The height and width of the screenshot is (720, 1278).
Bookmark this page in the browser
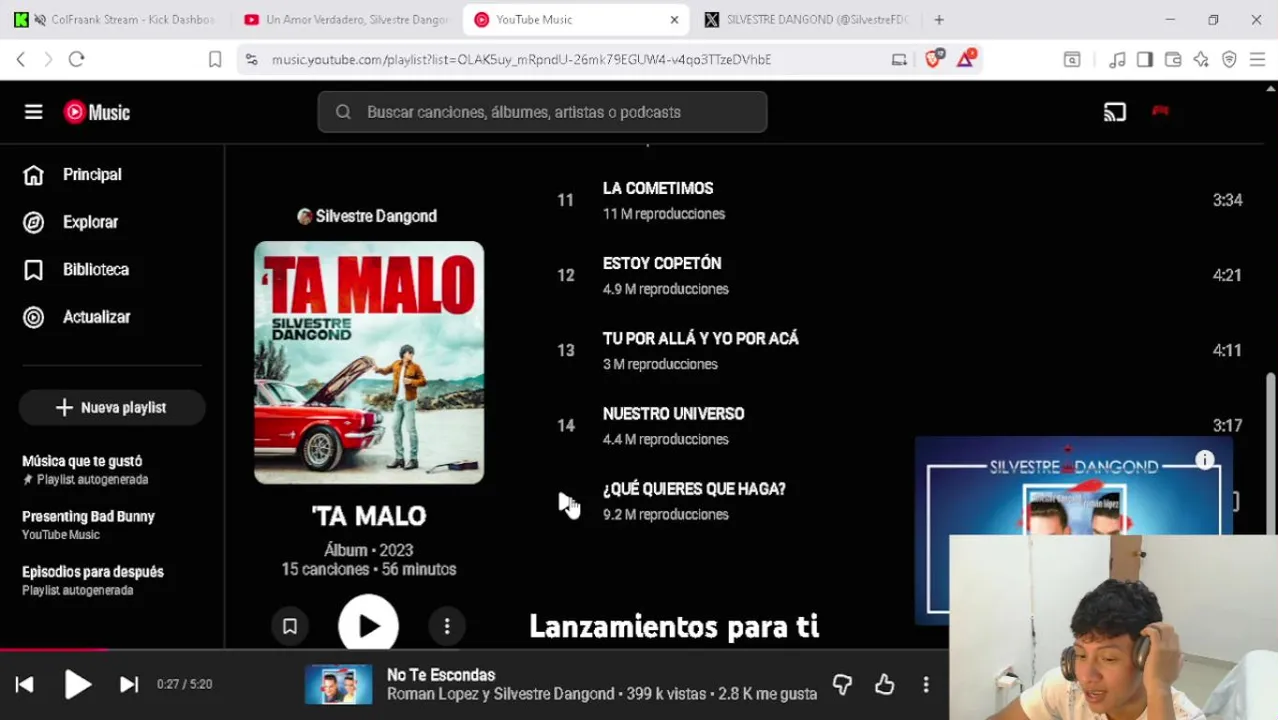tap(214, 60)
